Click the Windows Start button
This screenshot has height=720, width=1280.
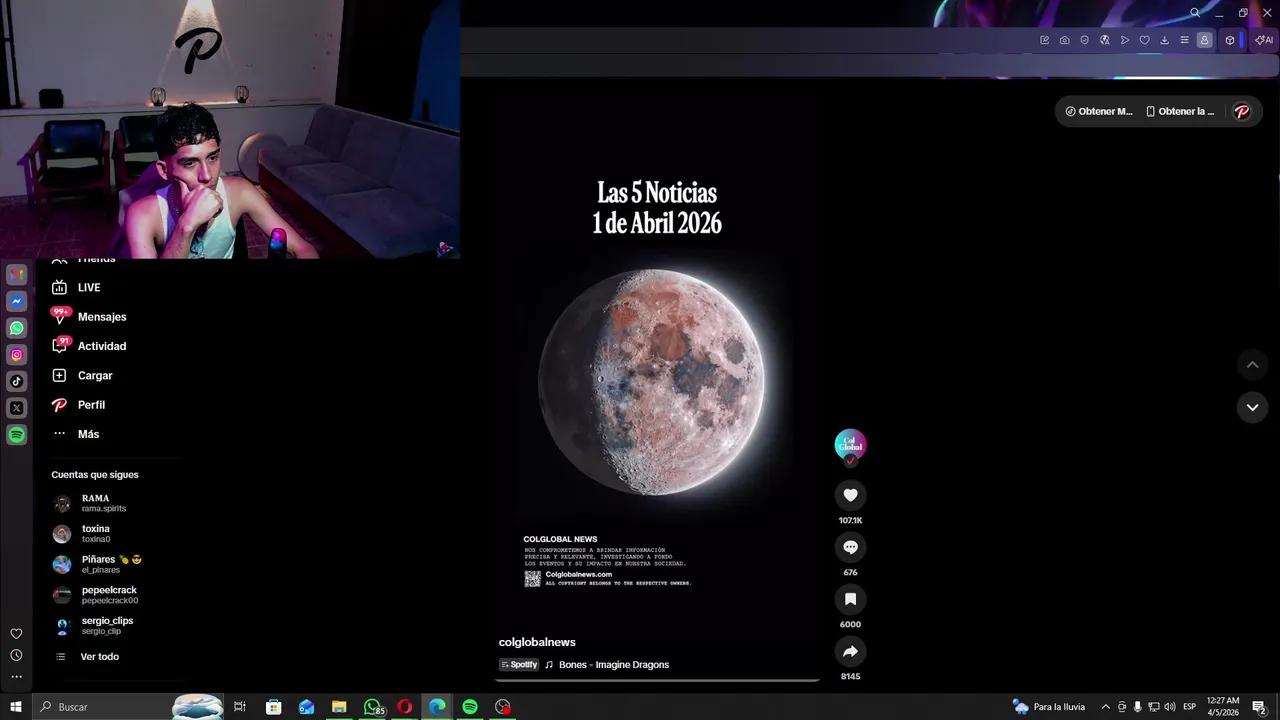(x=16, y=707)
